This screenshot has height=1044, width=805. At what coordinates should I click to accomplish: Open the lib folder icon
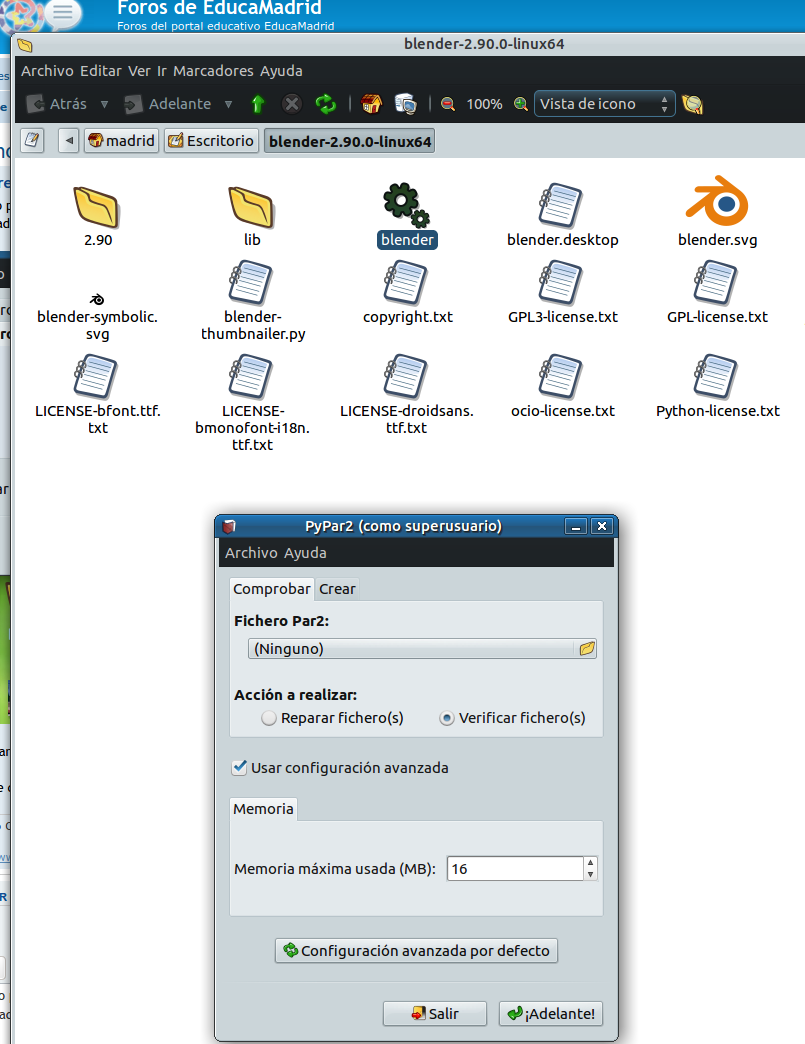pos(251,207)
